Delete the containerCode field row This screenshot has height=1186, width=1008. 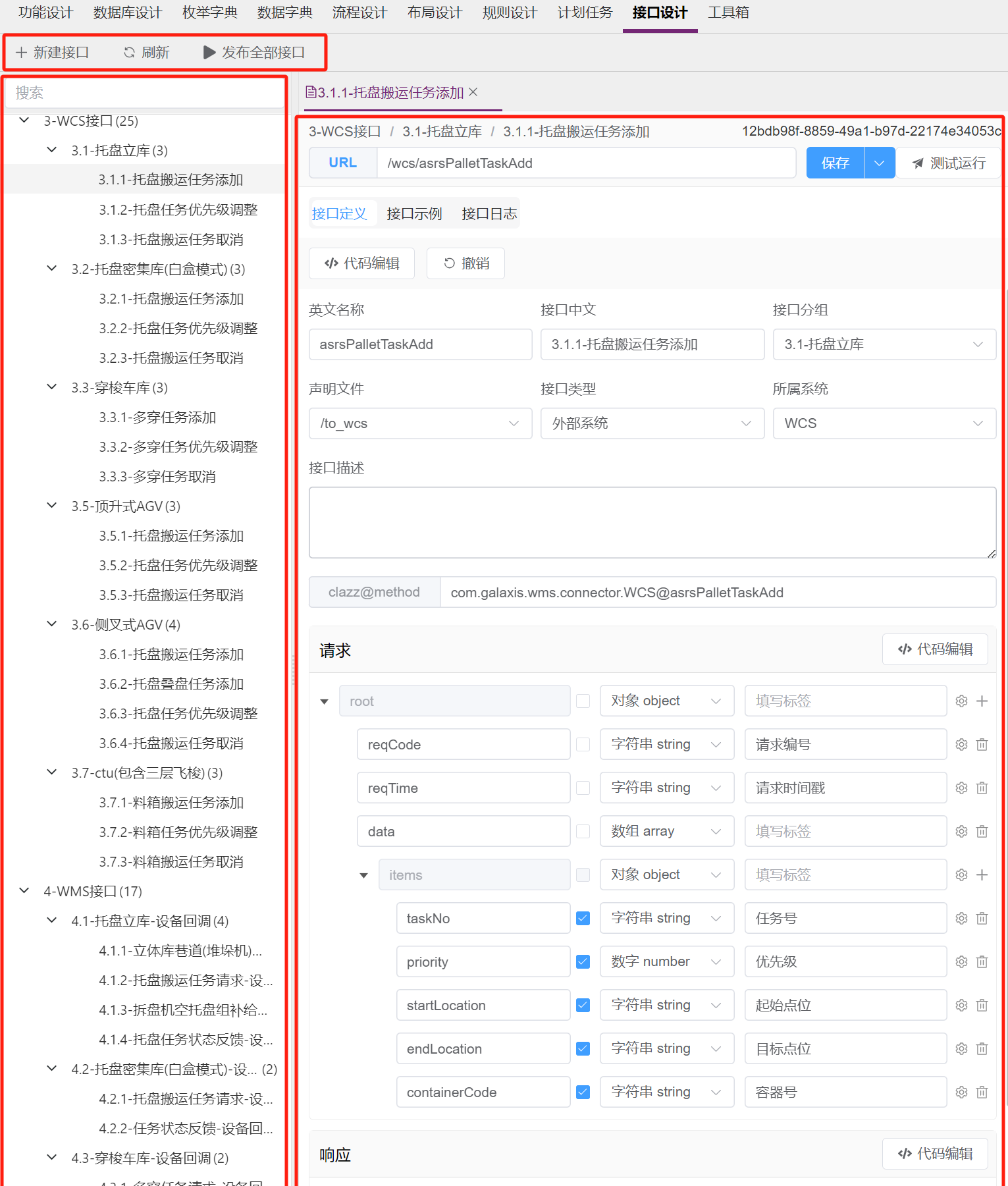coord(982,1092)
